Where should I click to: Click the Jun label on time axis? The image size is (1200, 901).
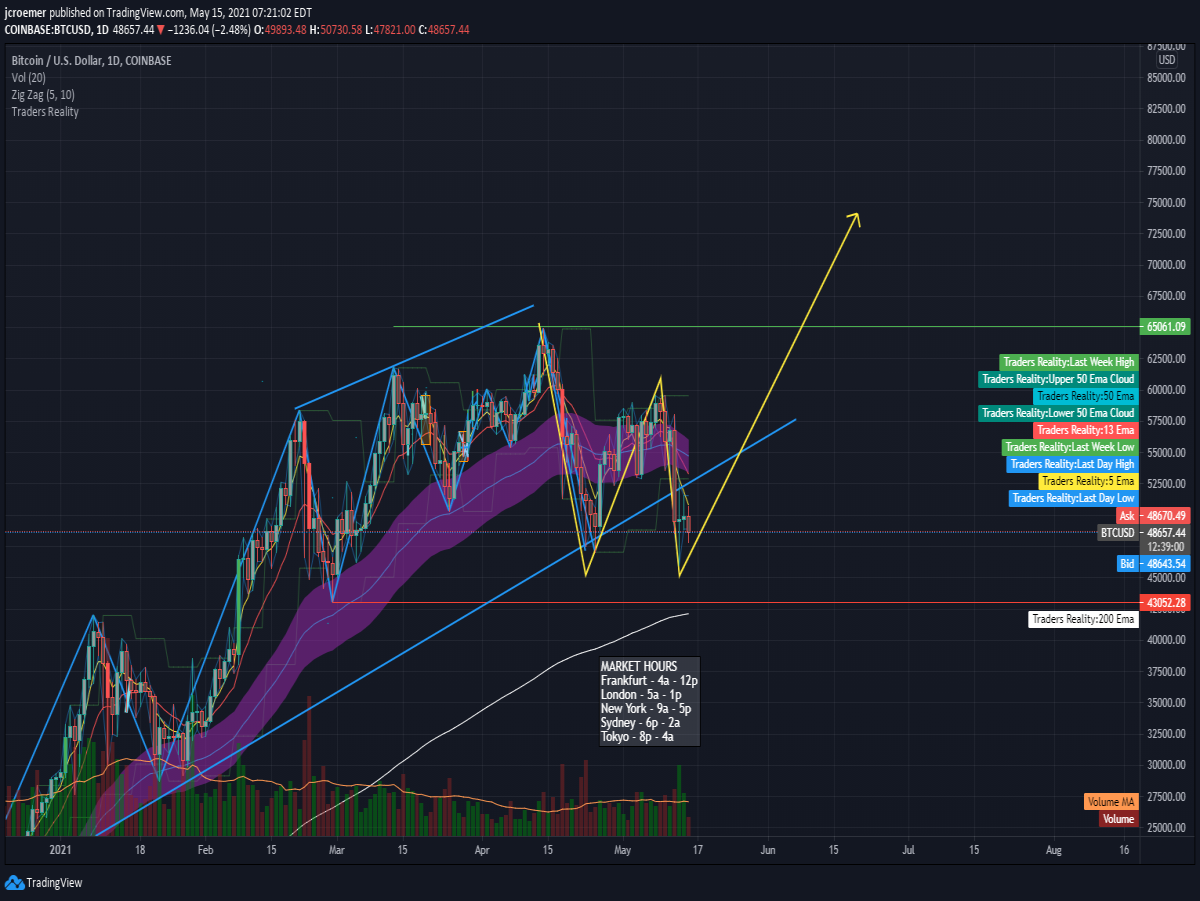768,850
